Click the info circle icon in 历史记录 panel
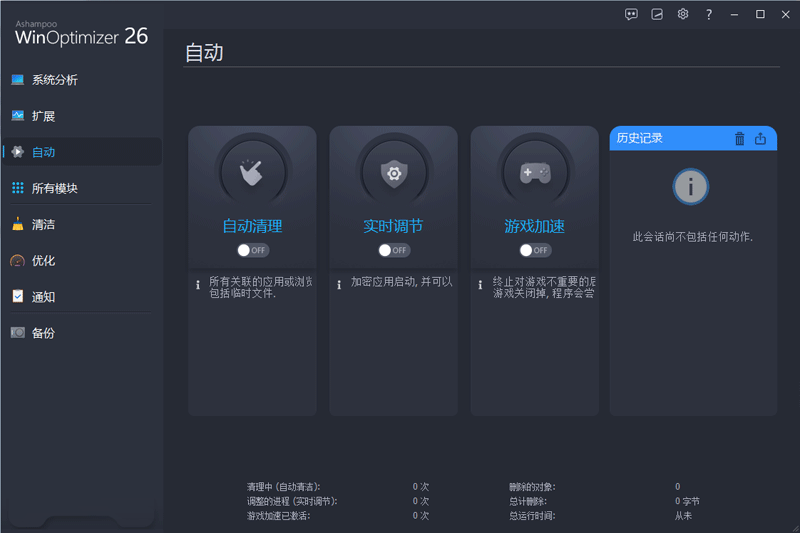 click(690, 187)
